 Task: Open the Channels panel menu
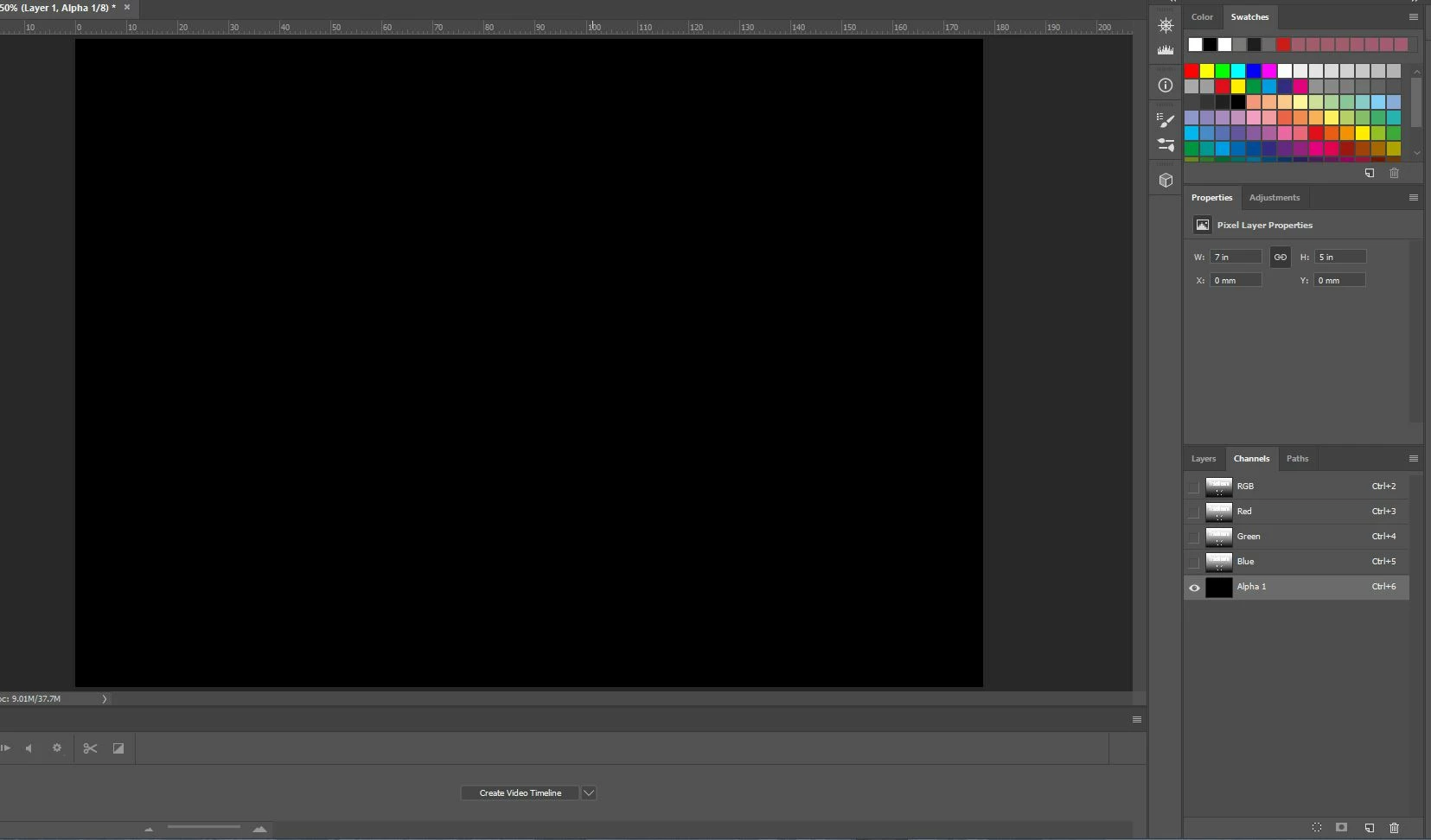click(x=1414, y=458)
